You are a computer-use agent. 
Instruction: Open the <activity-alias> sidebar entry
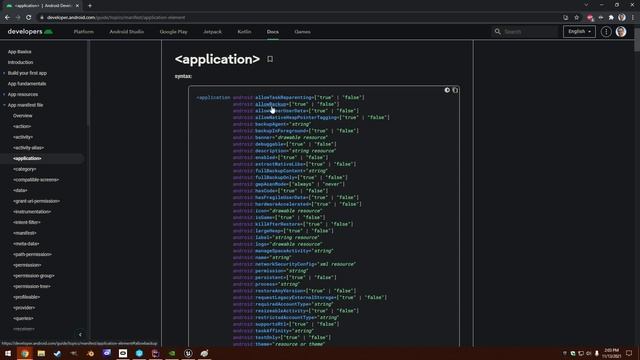28,148
